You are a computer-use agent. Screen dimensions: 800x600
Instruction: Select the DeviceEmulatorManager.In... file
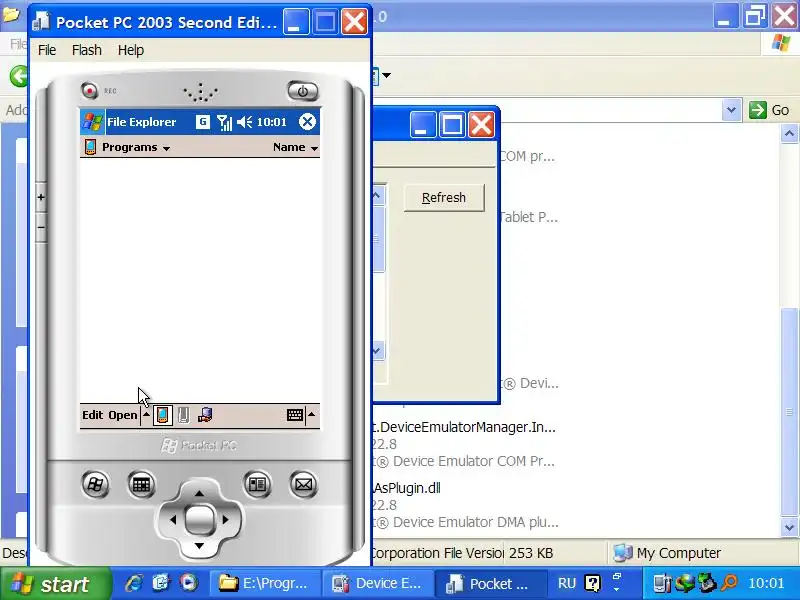(x=464, y=428)
